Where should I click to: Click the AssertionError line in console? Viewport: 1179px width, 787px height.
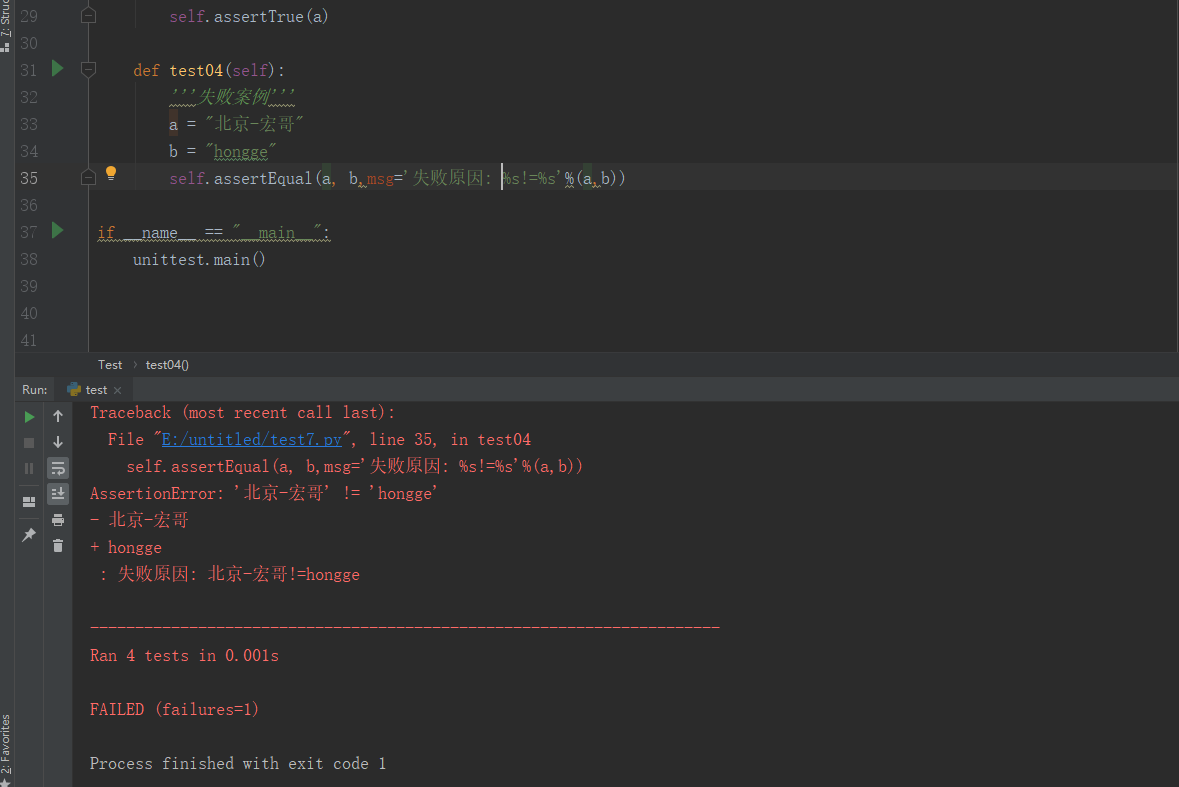pyautogui.click(x=264, y=493)
